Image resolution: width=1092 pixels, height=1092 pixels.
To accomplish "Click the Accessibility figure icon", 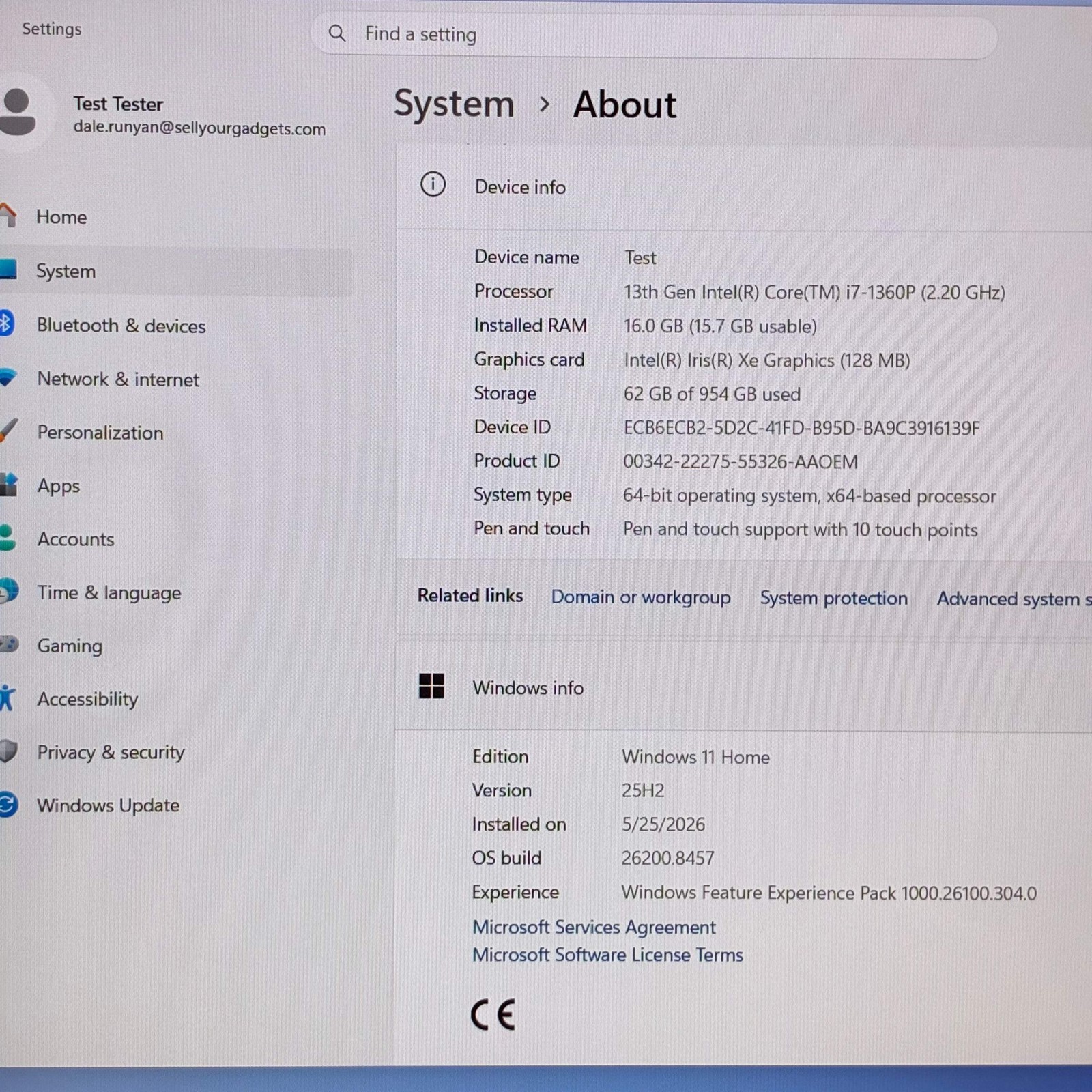I will 6,698.
